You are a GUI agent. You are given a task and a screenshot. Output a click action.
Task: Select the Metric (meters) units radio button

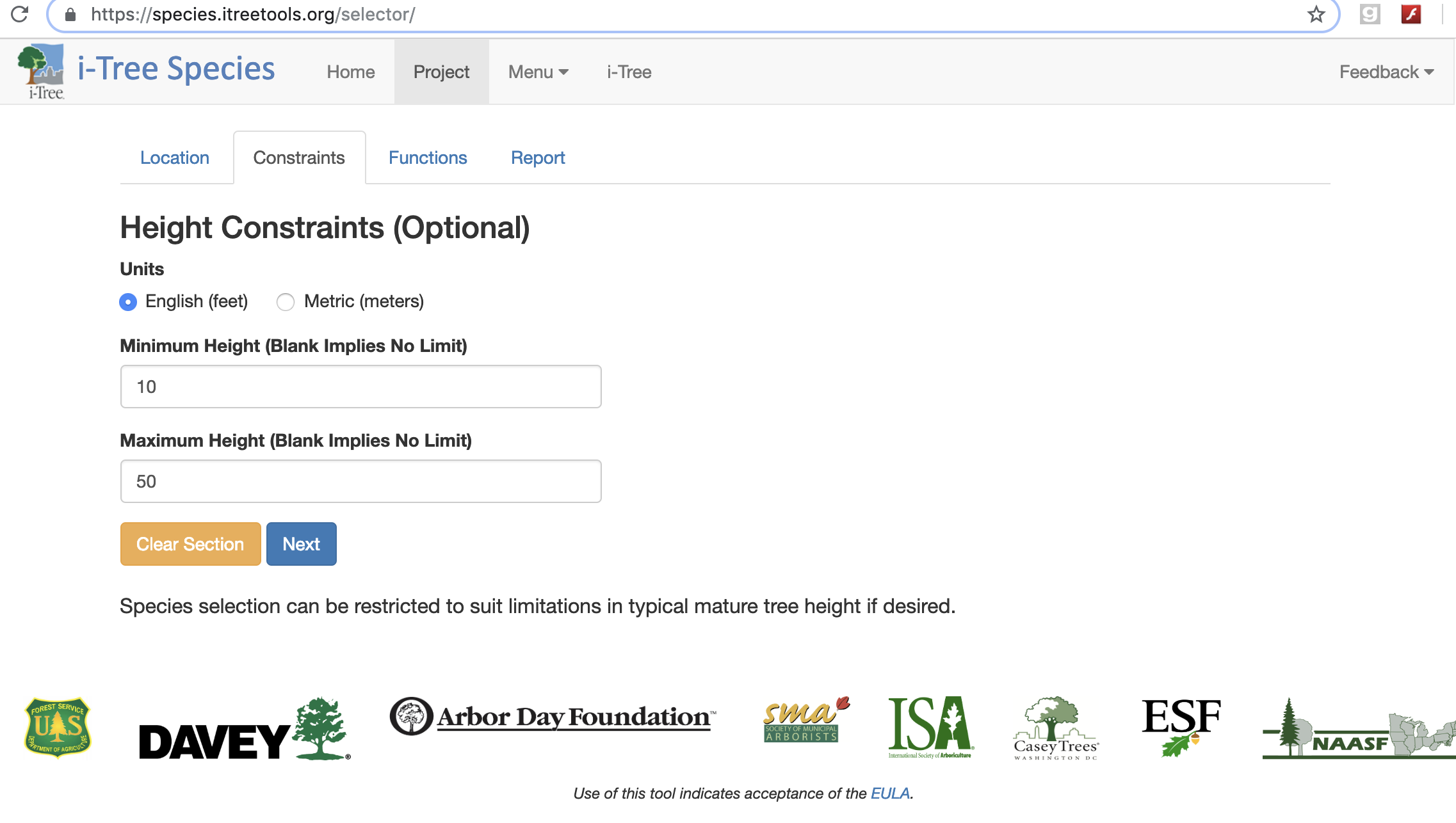click(x=286, y=302)
